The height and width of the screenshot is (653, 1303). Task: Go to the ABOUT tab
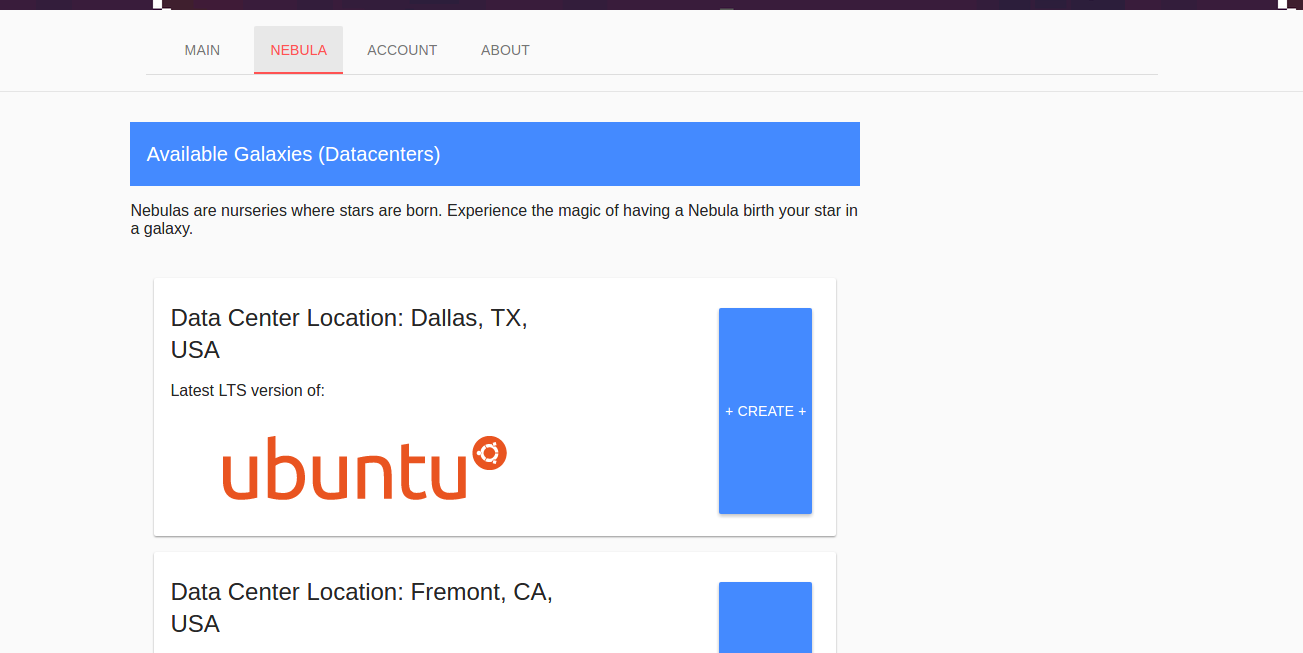click(505, 50)
